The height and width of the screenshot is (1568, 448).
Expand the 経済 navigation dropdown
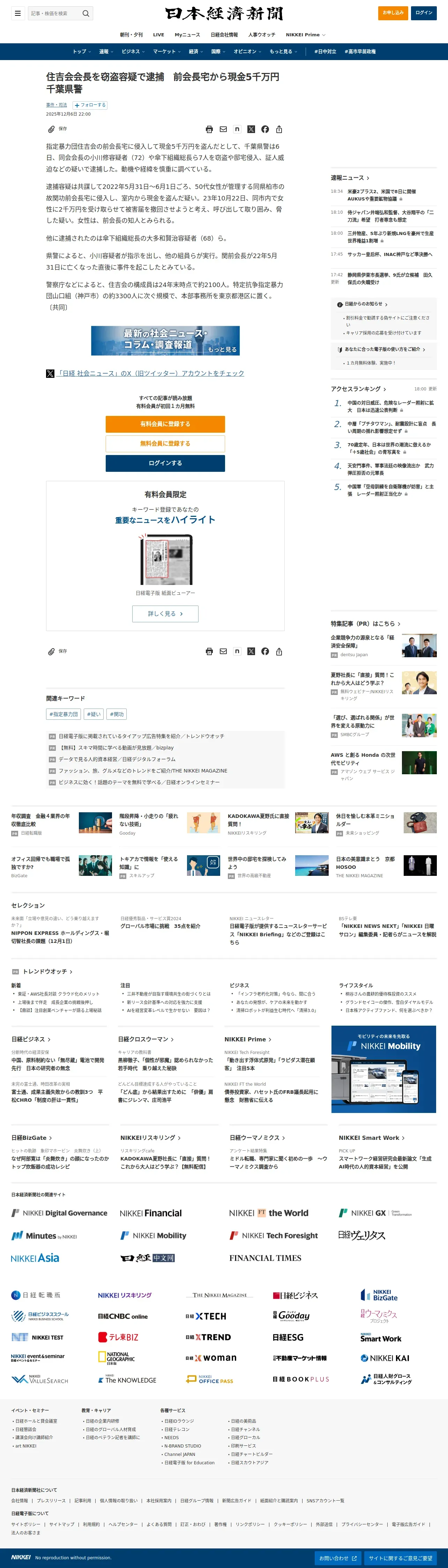(196, 52)
